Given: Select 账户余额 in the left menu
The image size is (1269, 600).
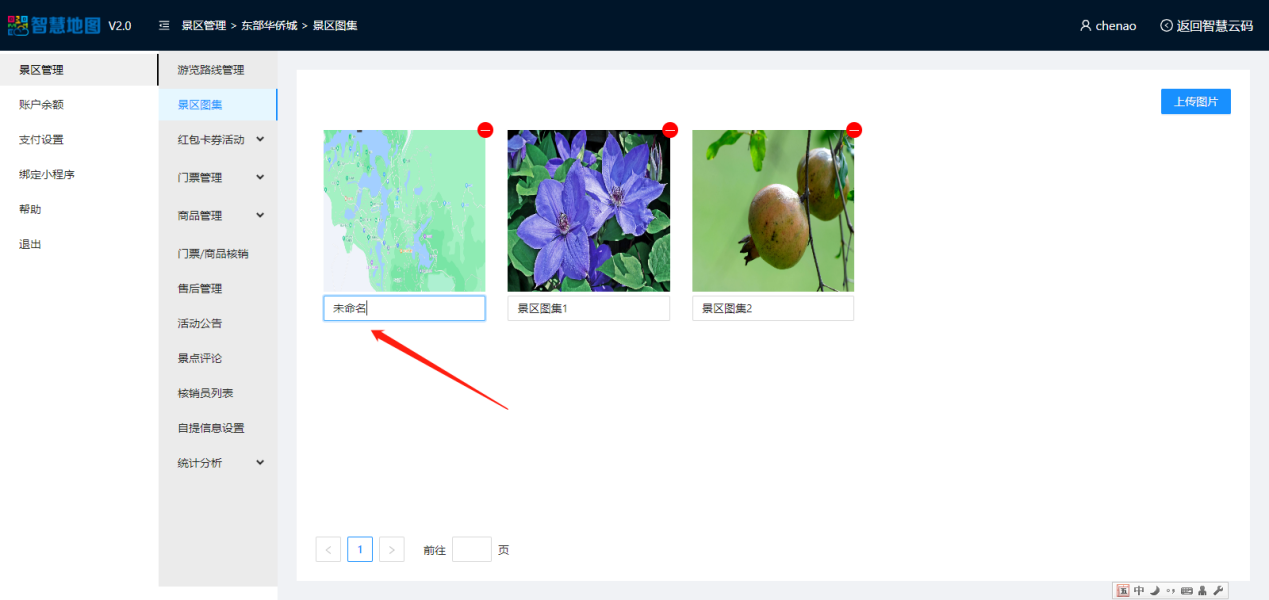Looking at the screenshot, I should click(x=42, y=105).
